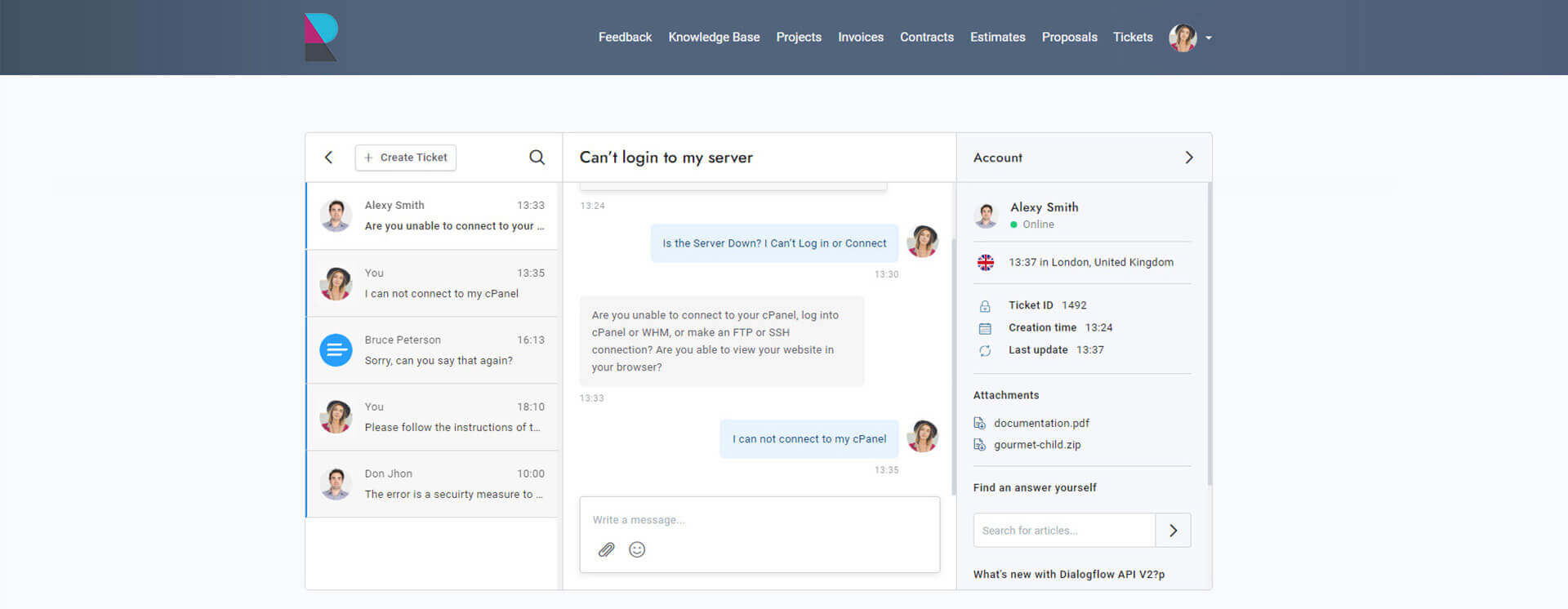Download the documentation.pdf attachment
This screenshot has width=1568, height=609.
pos(1040,423)
